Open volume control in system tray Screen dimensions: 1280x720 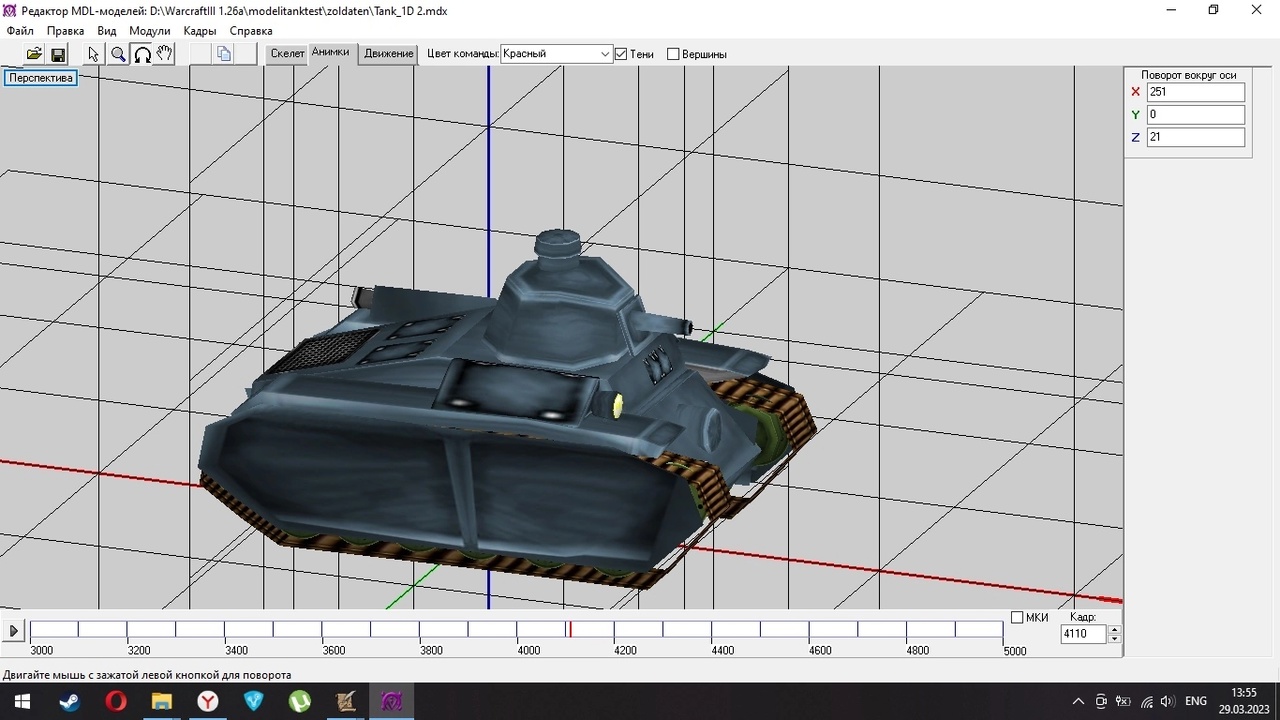coord(1167,701)
